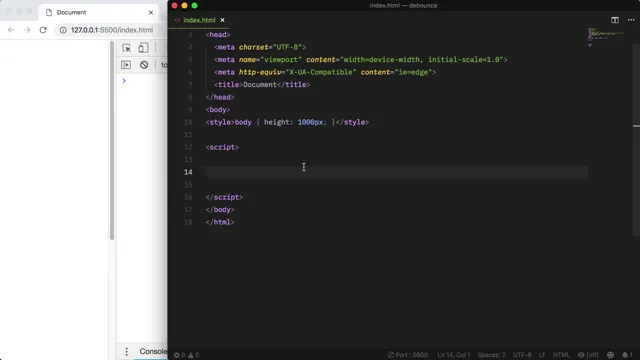Select language mode HTML in status bar
The height and width of the screenshot is (360, 640).
click(x=561, y=355)
